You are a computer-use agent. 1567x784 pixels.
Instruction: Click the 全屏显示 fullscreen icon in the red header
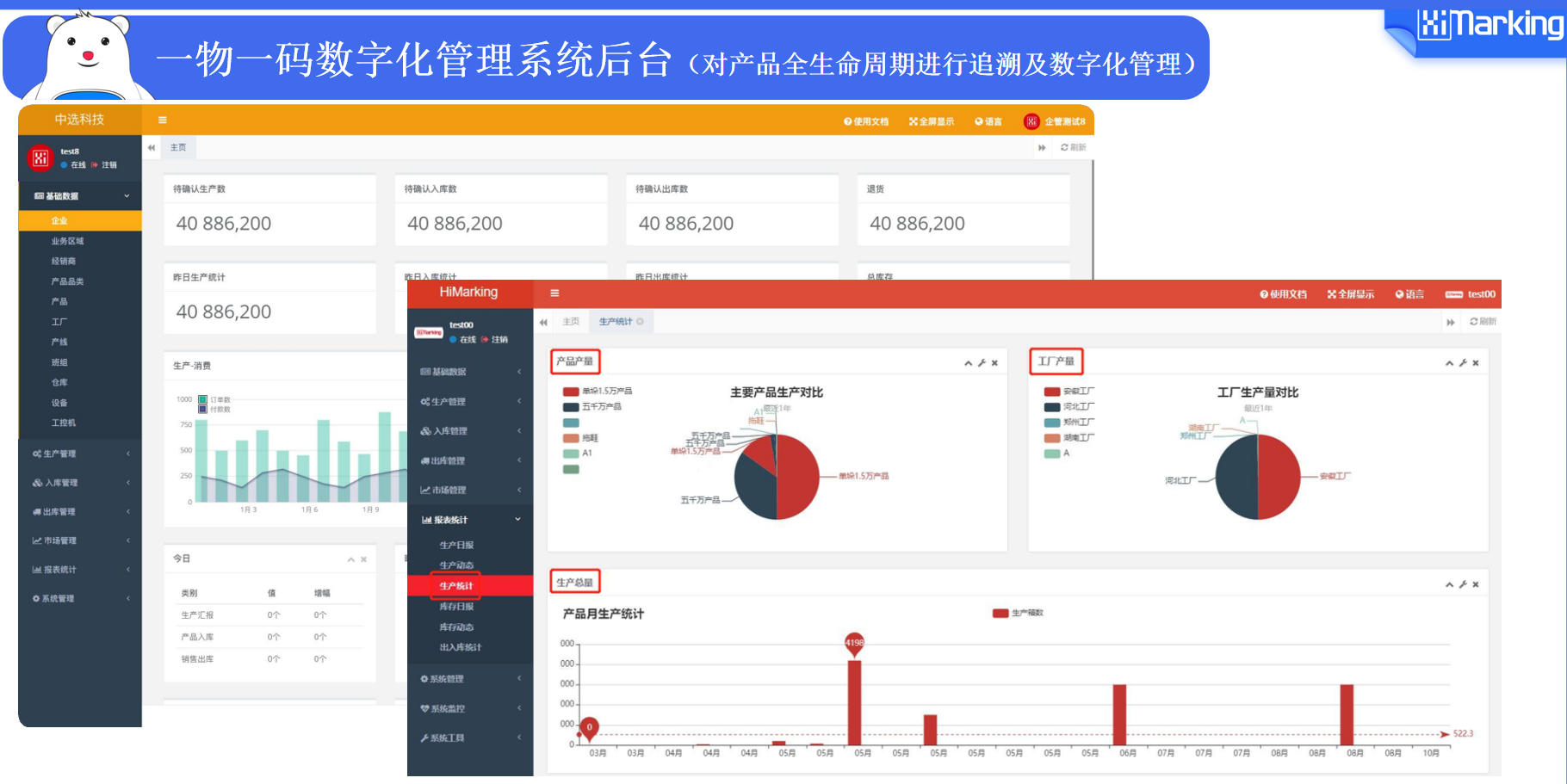coord(1349,294)
